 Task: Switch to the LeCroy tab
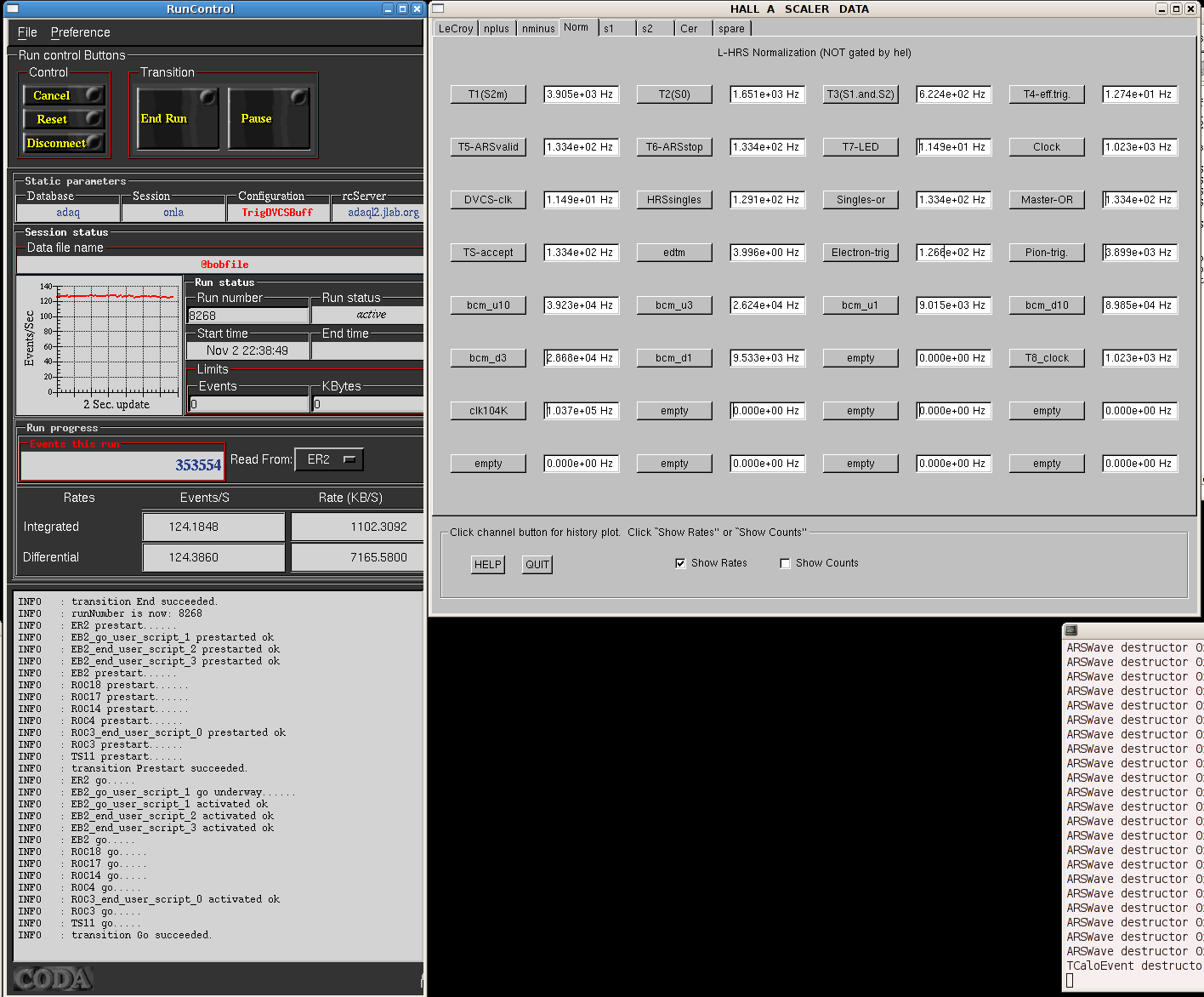[456, 28]
